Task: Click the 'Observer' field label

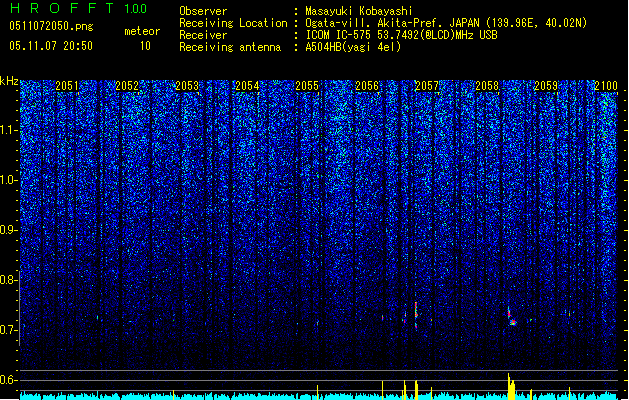Action: click(x=203, y=11)
